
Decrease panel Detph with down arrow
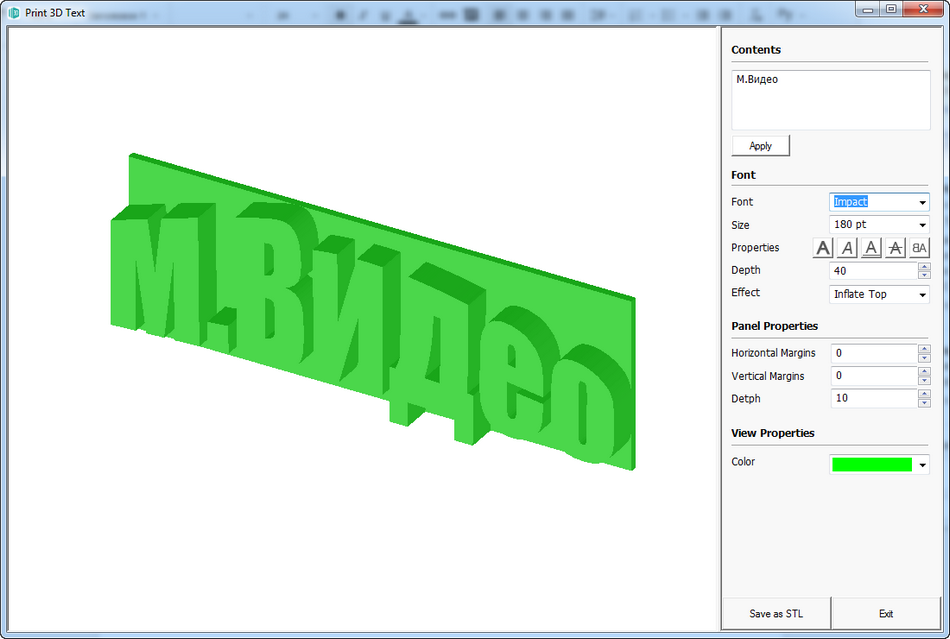tap(924, 403)
